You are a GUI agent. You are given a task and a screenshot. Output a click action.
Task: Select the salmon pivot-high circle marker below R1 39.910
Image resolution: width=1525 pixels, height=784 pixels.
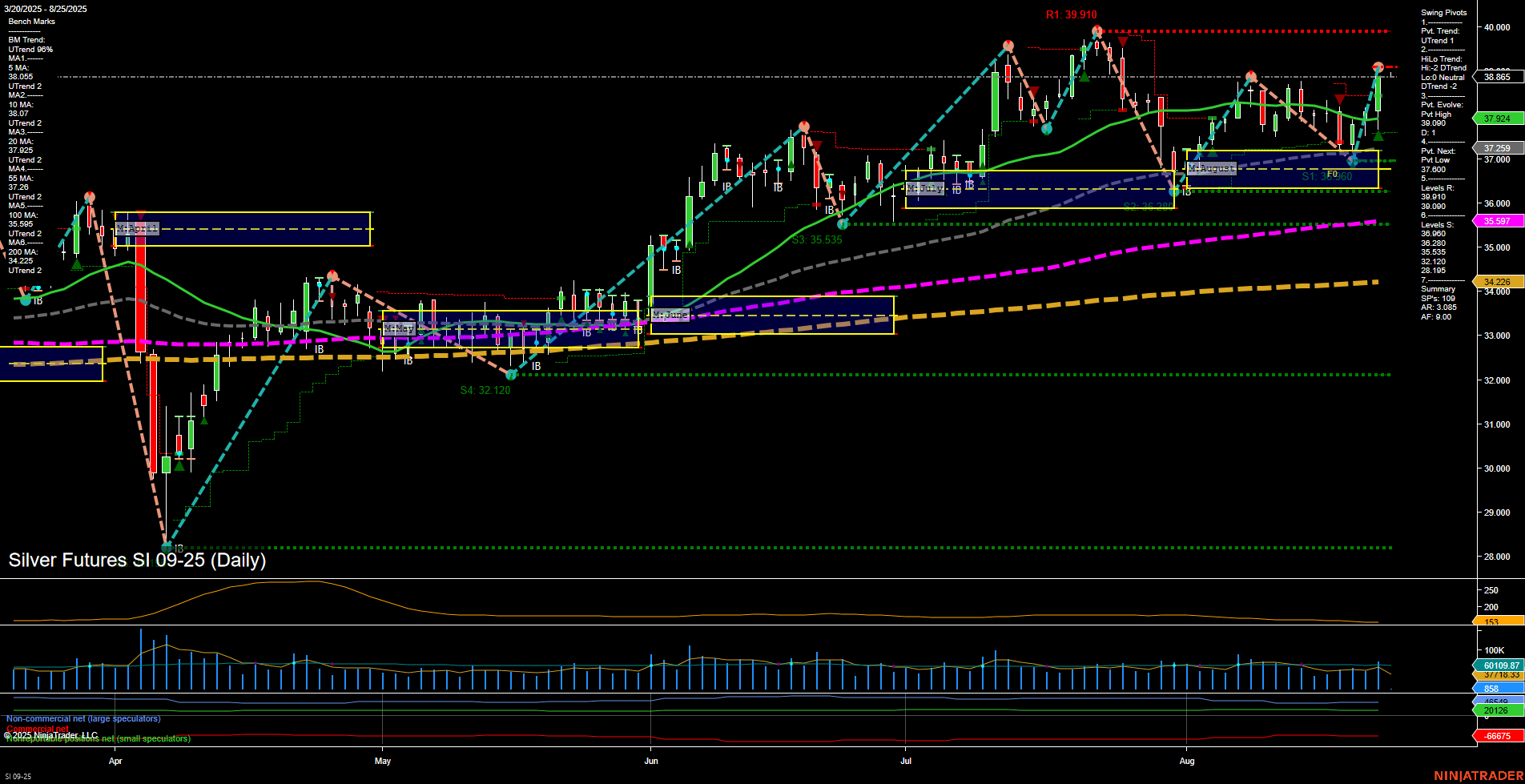[x=1096, y=30]
